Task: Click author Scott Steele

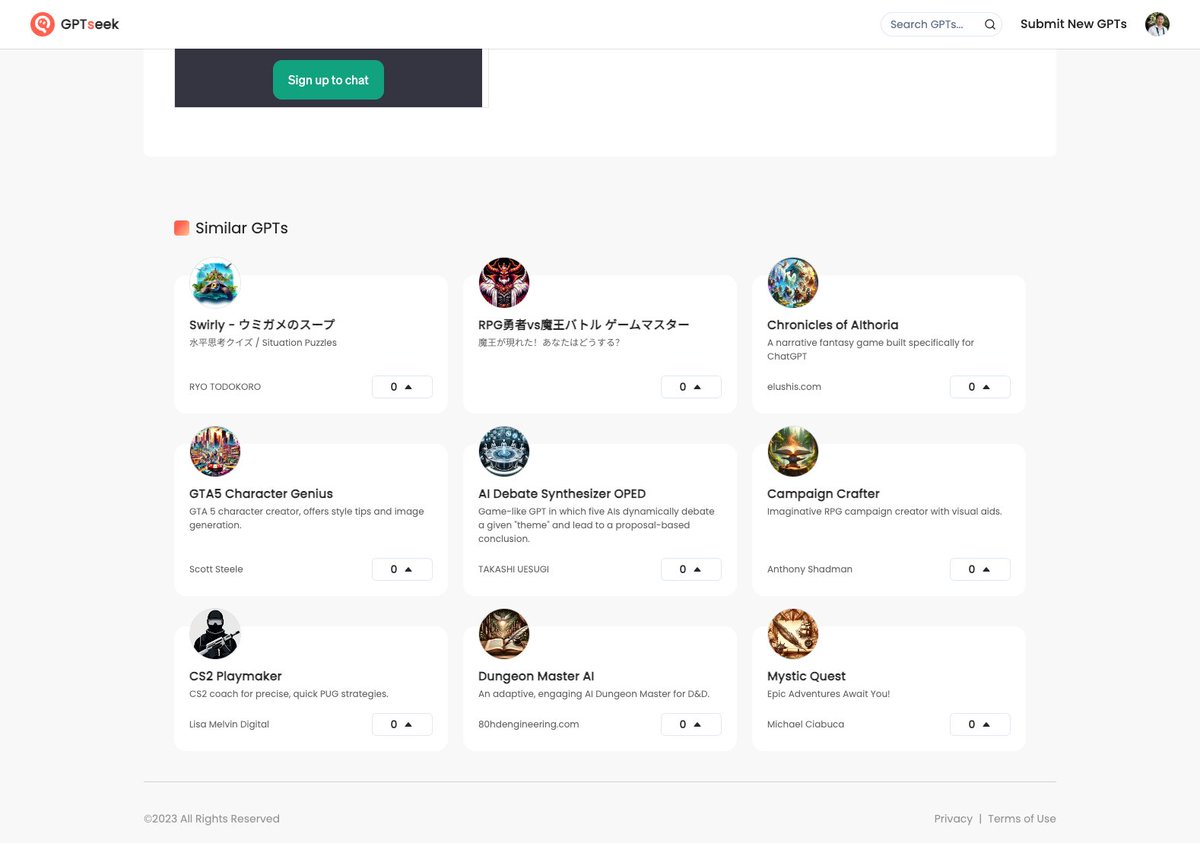Action: click(x=216, y=569)
